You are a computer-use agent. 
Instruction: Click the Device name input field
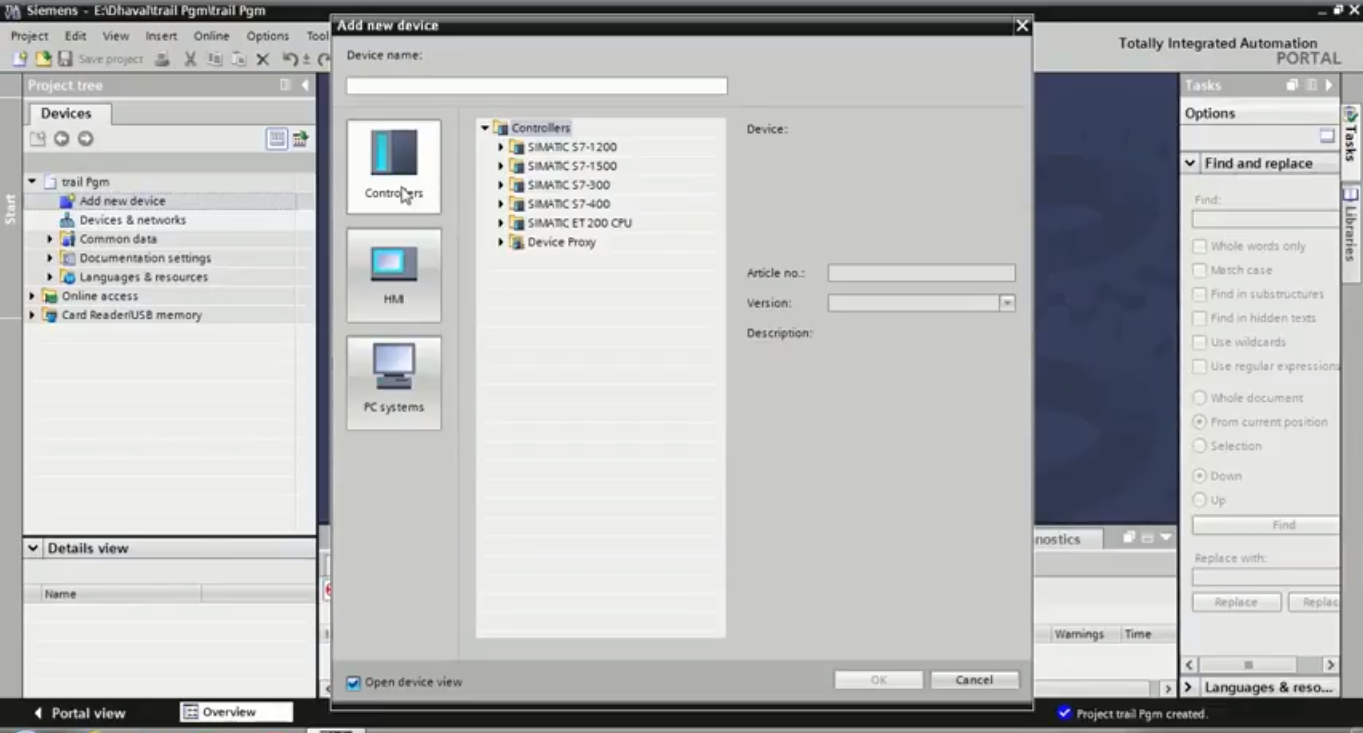[536, 86]
